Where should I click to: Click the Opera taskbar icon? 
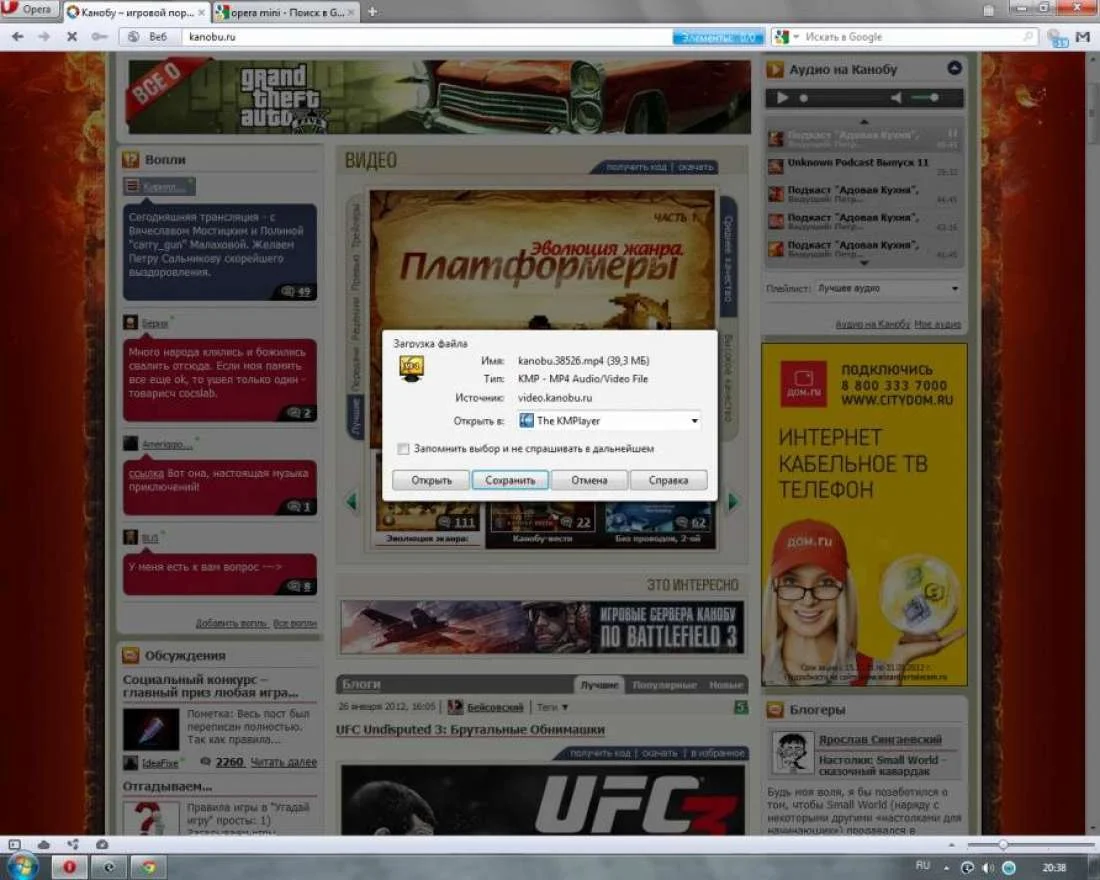(69, 867)
